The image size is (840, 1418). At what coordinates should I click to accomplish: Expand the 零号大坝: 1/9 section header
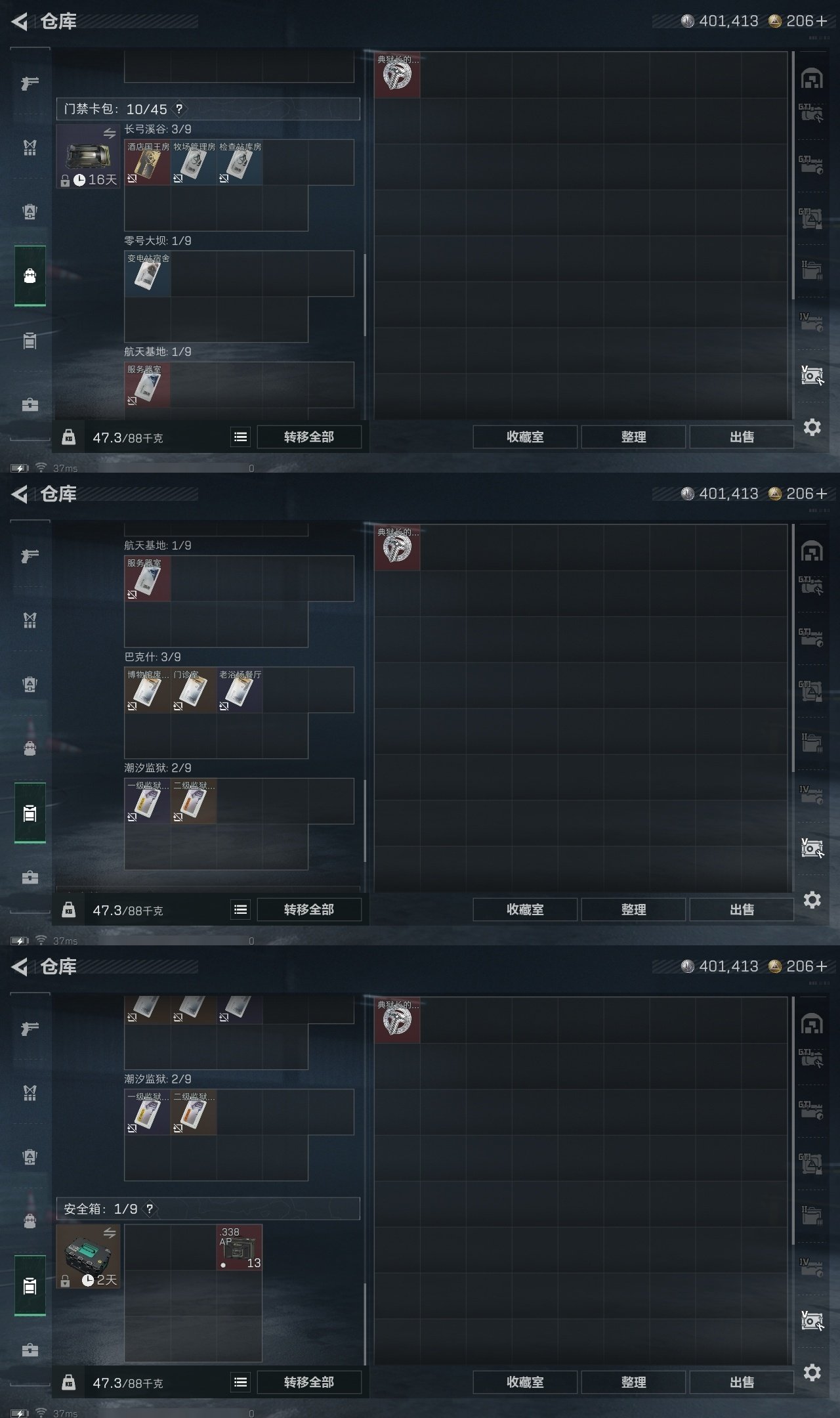(x=158, y=241)
